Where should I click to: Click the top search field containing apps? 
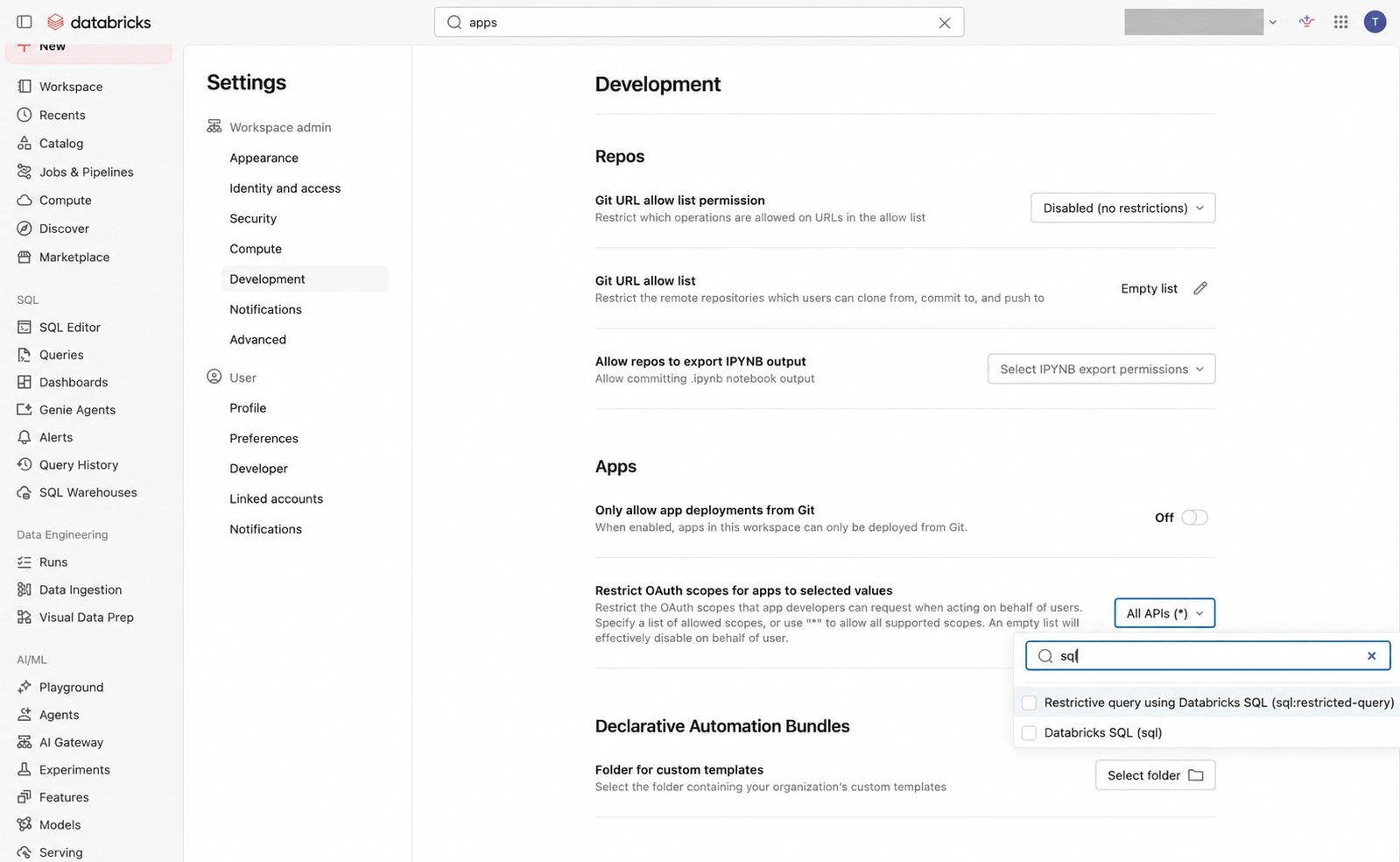[699, 23]
